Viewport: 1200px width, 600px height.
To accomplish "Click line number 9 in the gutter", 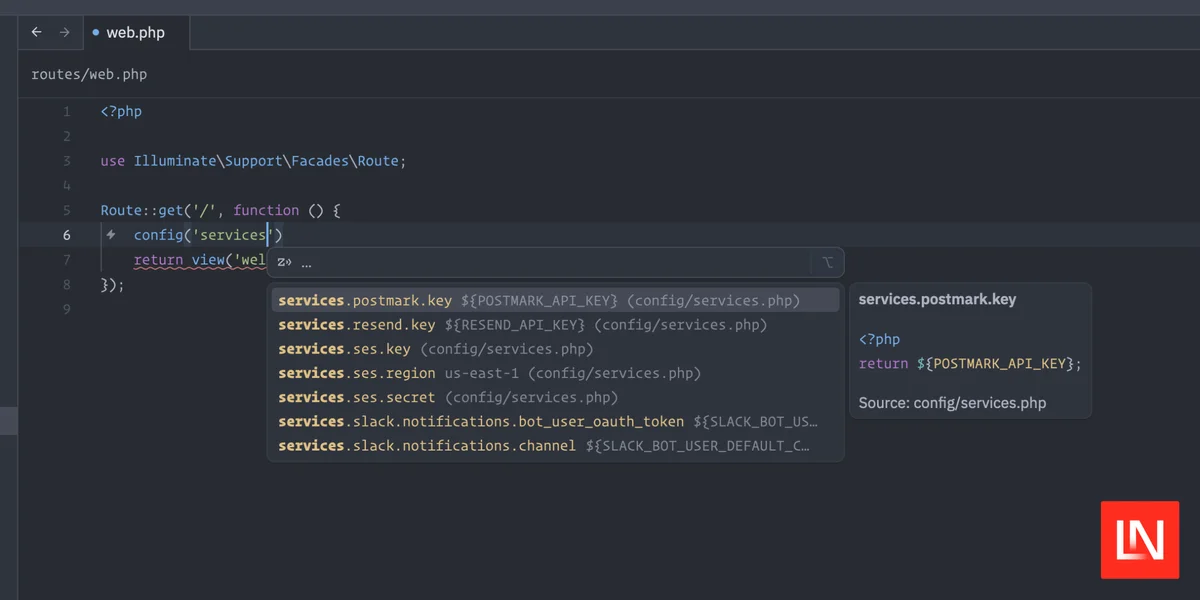I will (66, 309).
